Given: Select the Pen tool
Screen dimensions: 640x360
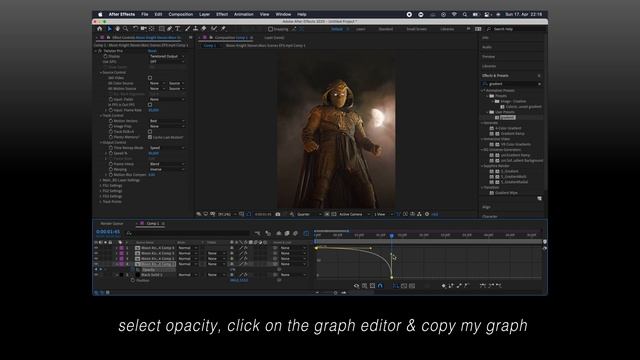Looking at the screenshot, I should click(169, 29).
